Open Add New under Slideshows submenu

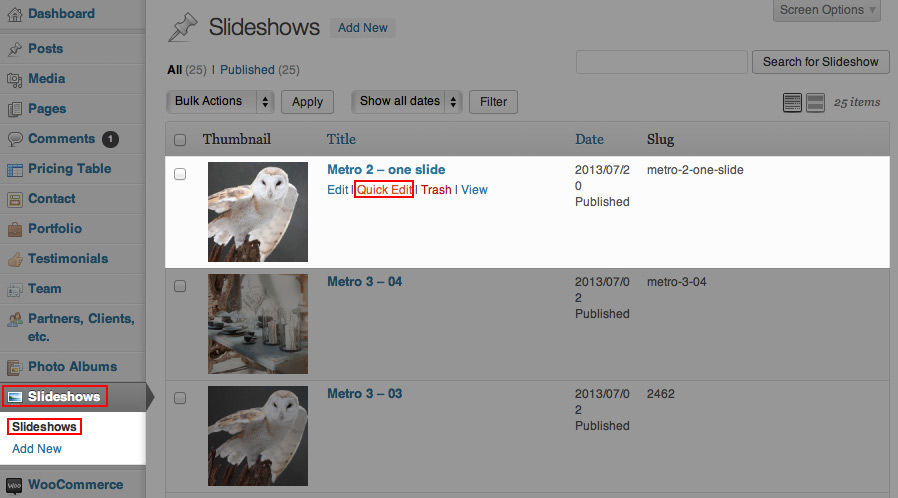pyautogui.click(x=37, y=449)
